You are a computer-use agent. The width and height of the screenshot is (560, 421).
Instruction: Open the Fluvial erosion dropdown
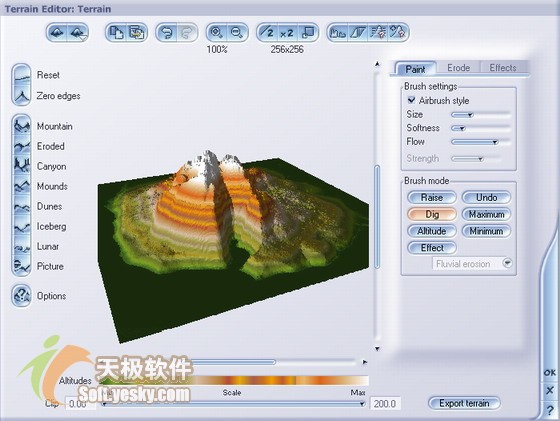point(507,263)
